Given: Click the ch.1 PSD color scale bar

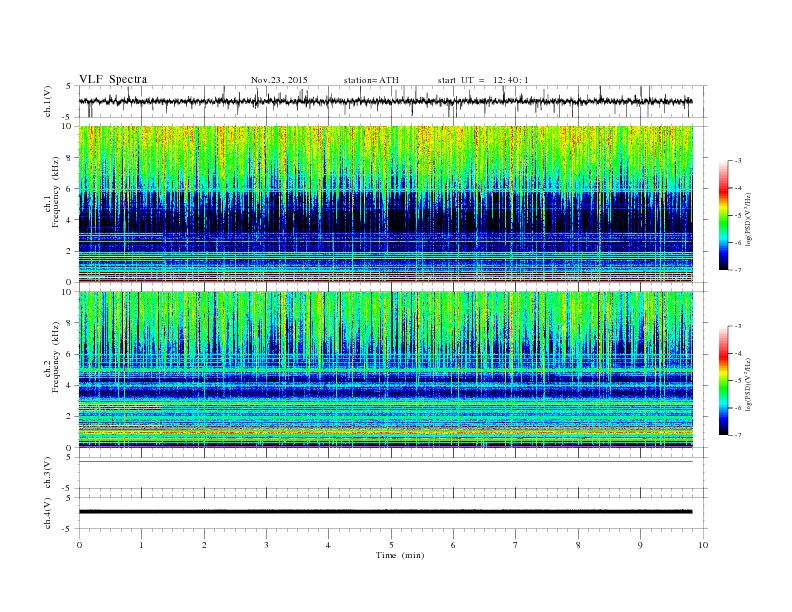Looking at the screenshot, I should click(x=724, y=216).
